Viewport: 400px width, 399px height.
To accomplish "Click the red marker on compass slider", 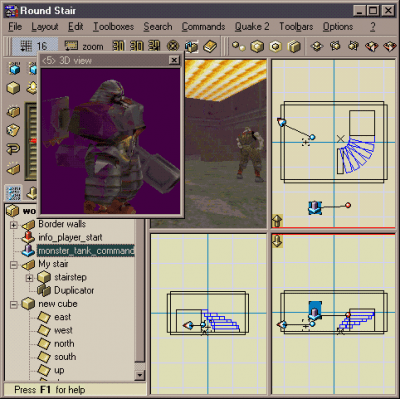I will pyautogui.click(x=33, y=141).
